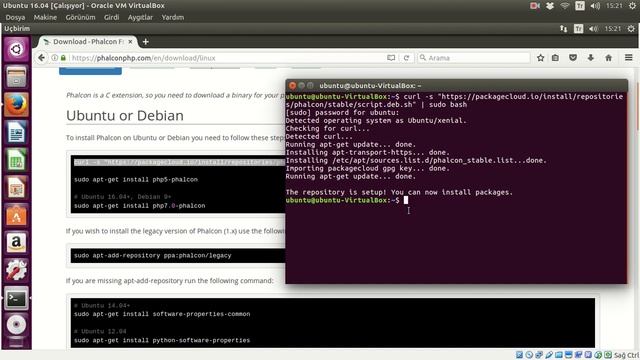Click 'sudo apt-get install software-properties-common' line
This screenshot has width=640, height=360.
[162, 314]
